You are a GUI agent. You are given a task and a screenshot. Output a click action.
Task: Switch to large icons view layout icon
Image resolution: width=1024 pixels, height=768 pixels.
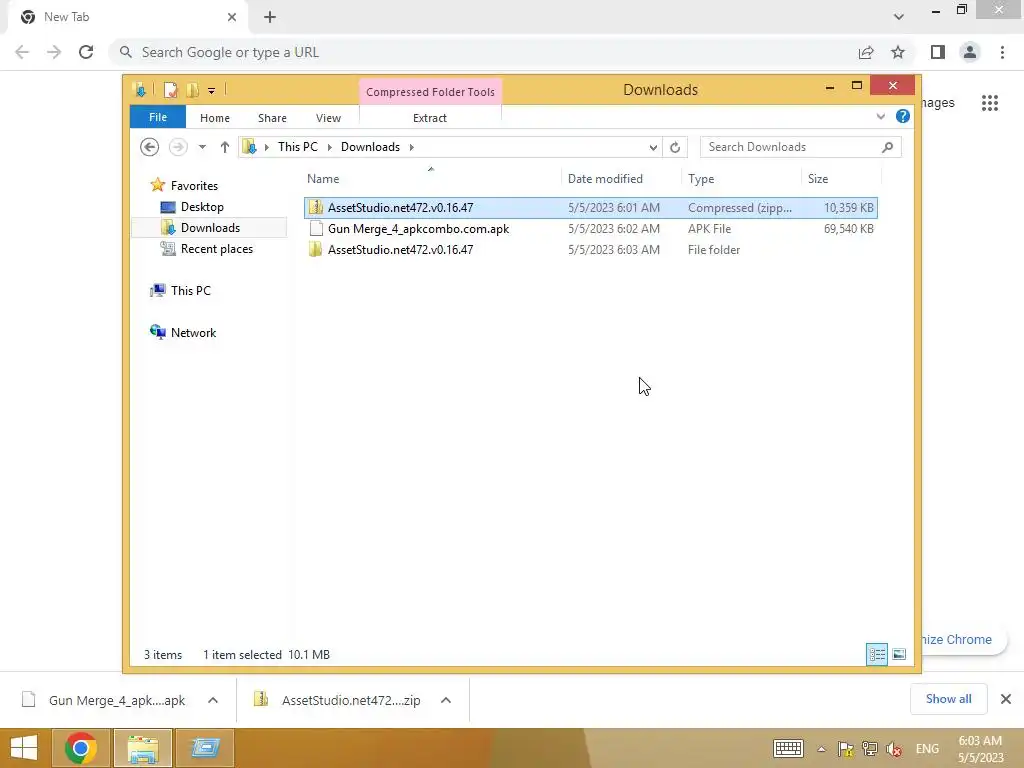899,654
